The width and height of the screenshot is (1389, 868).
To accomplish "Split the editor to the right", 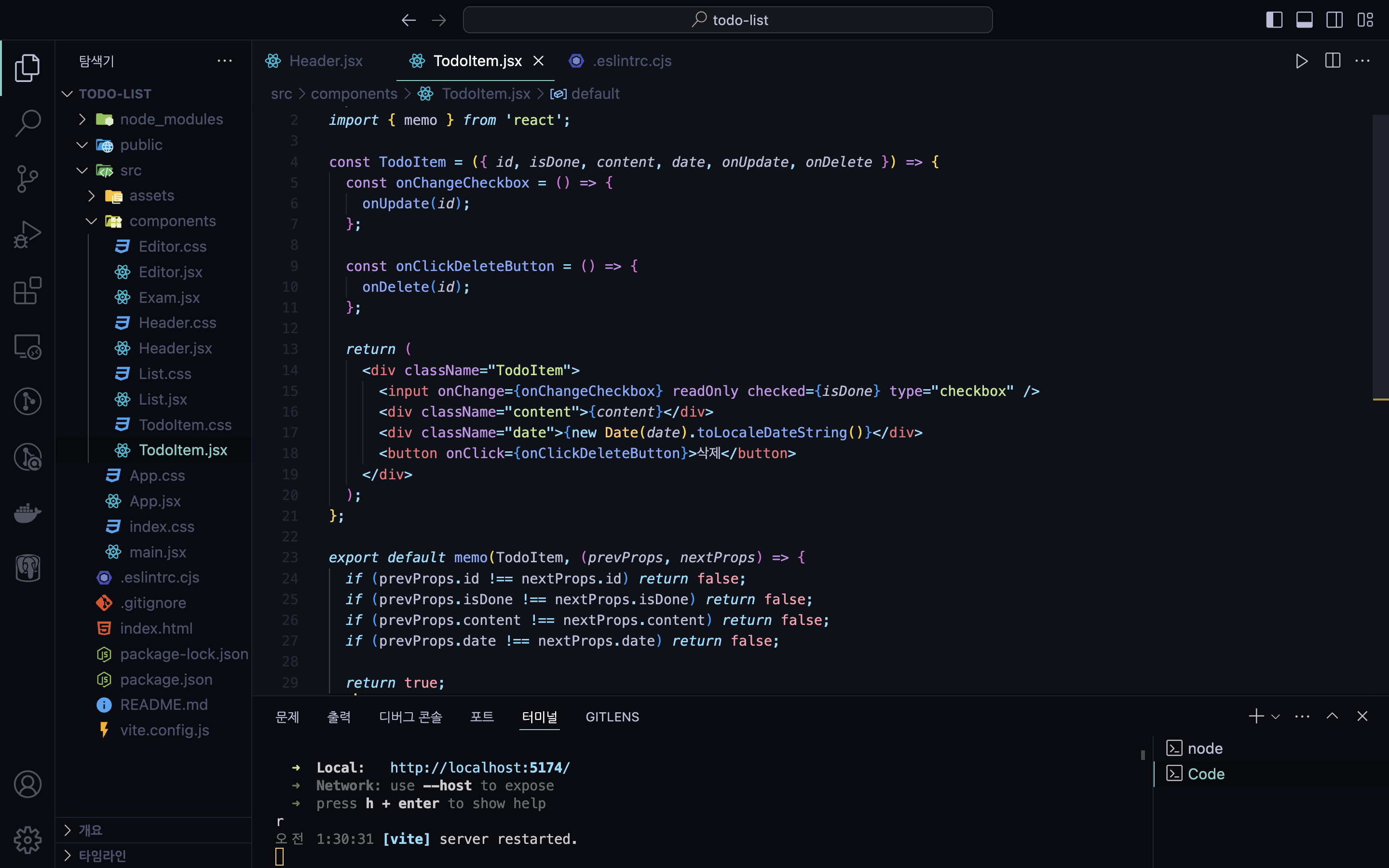I will pyautogui.click(x=1332, y=61).
